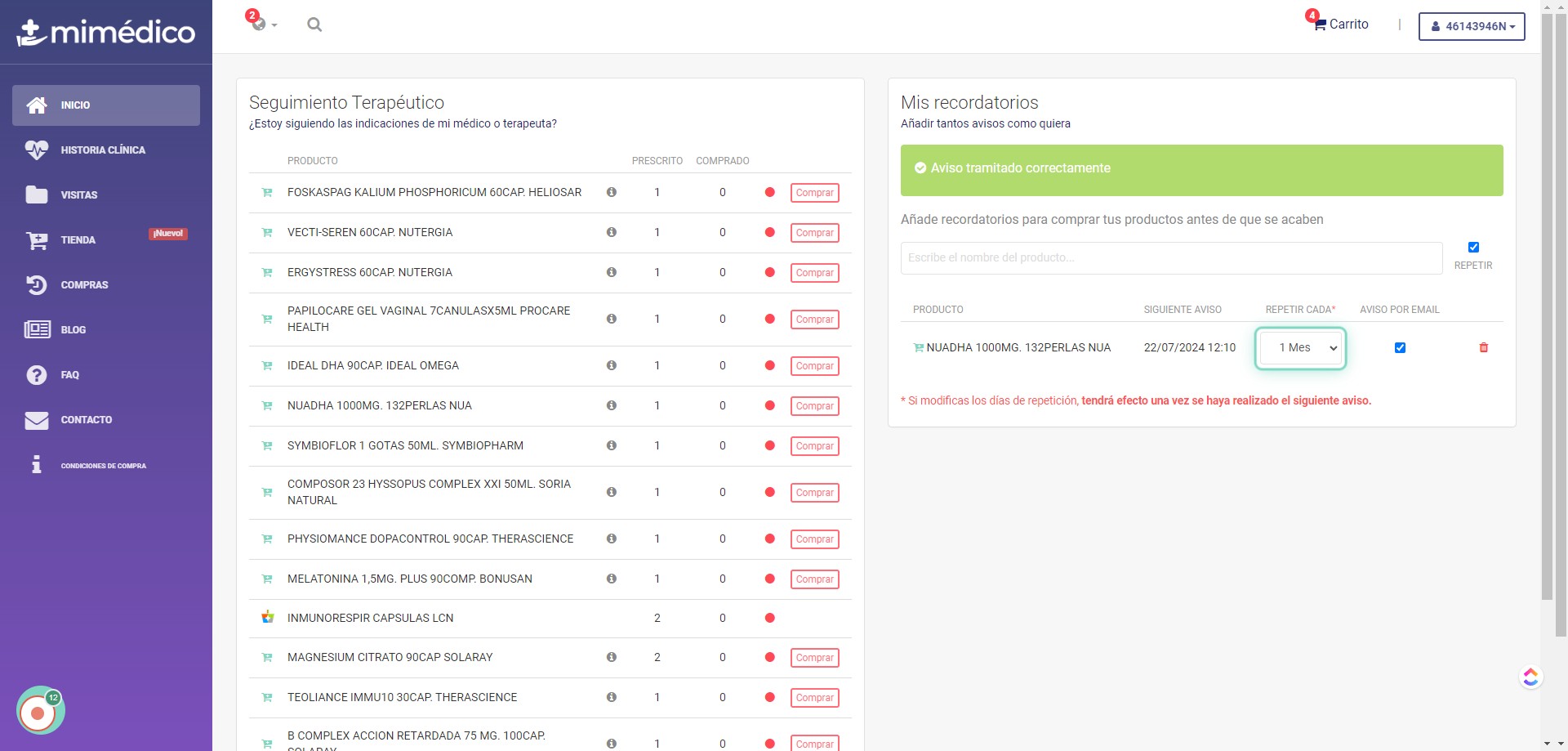The width and height of the screenshot is (1568, 751).
Task: Click the Mis recordatorios heading
Action: pos(969,102)
